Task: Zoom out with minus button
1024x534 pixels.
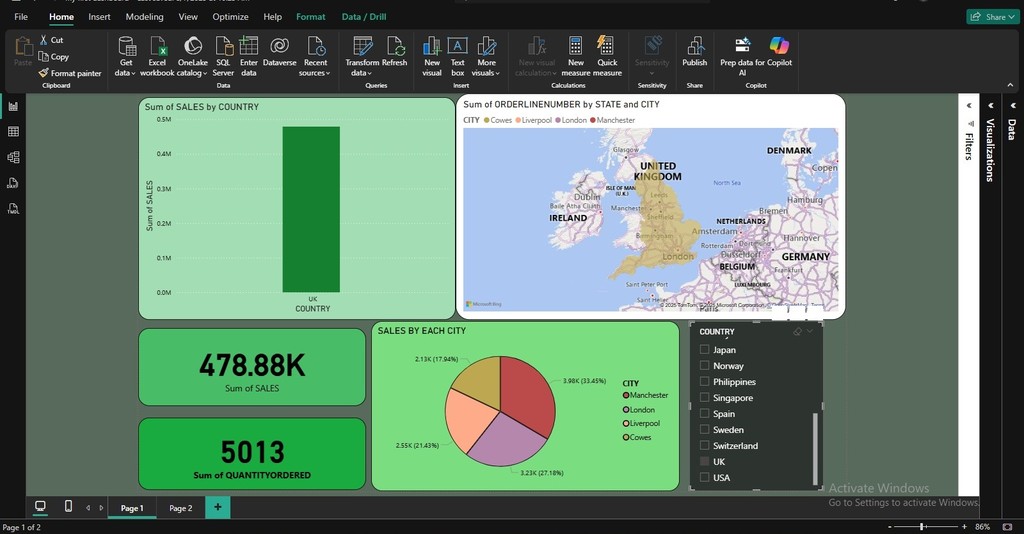Action: click(x=889, y=526)
